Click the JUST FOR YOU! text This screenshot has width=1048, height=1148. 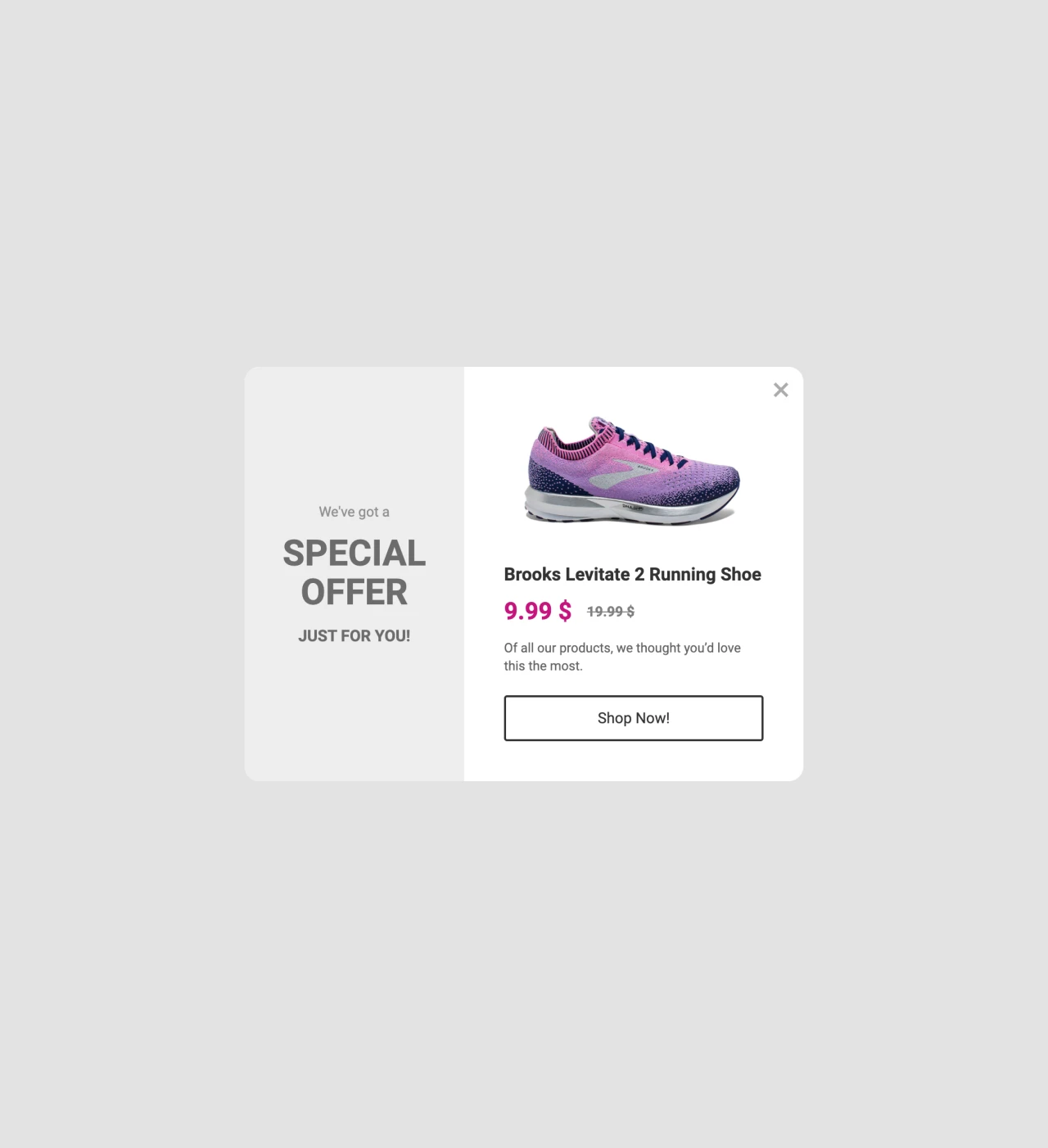354,636
